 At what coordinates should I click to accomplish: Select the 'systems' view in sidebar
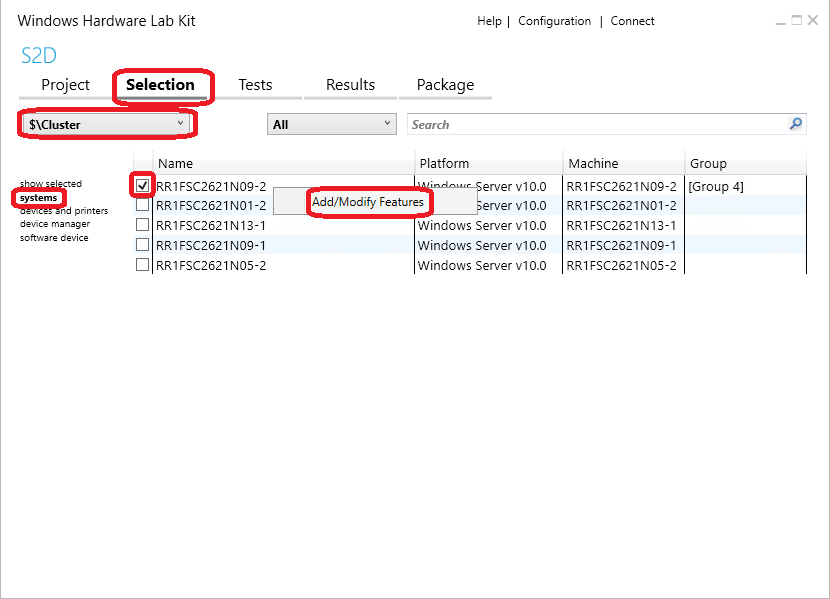[38, 197]
